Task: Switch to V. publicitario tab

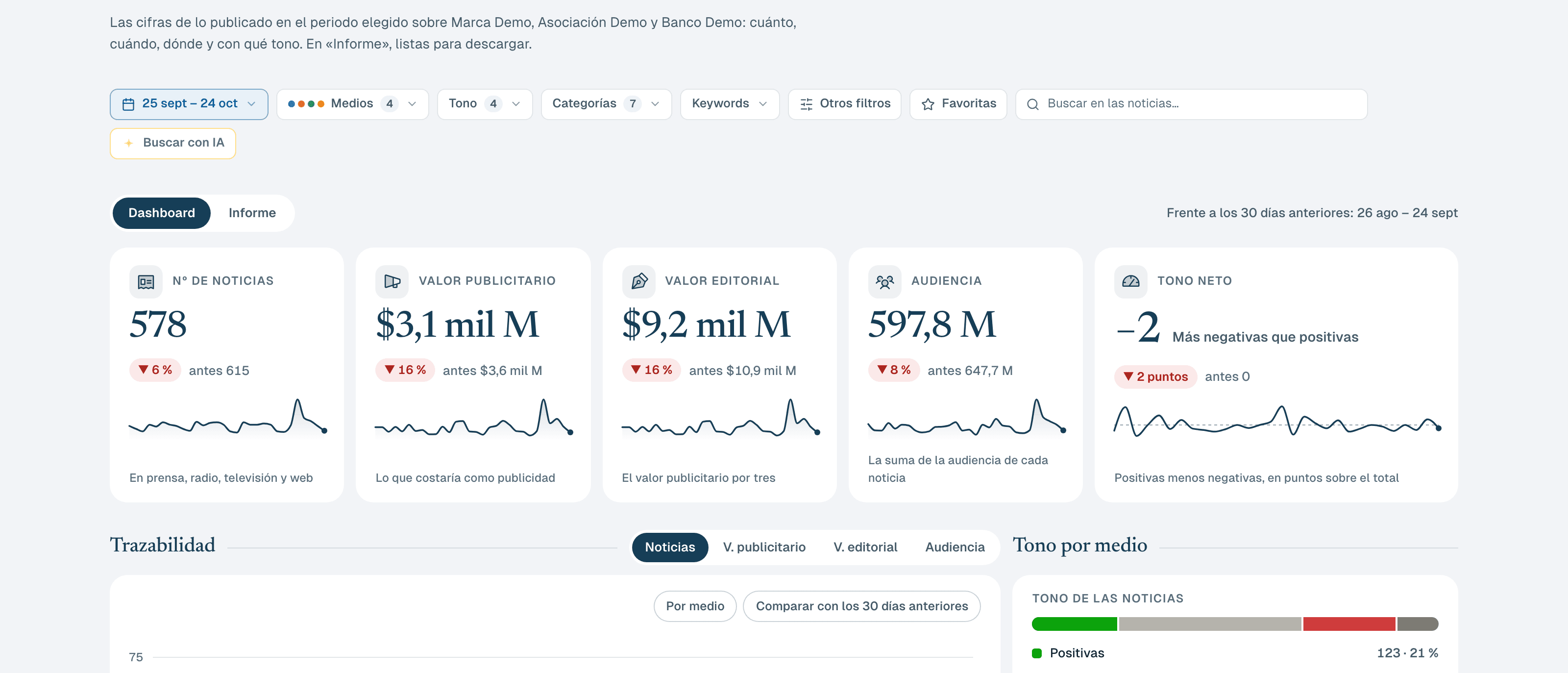Action: pos(764,548)
